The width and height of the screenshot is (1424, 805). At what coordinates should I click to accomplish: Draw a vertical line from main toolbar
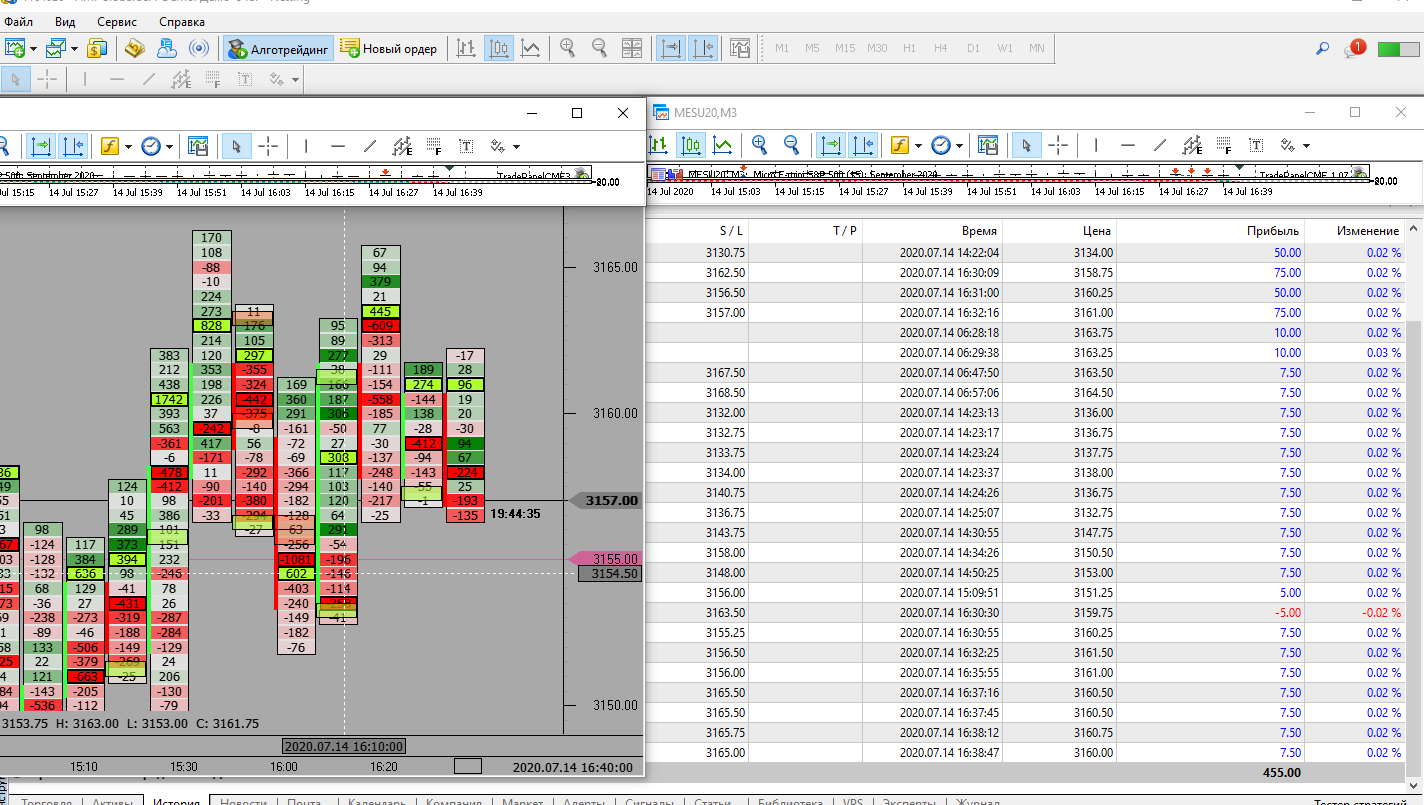[x=85, y=79]
